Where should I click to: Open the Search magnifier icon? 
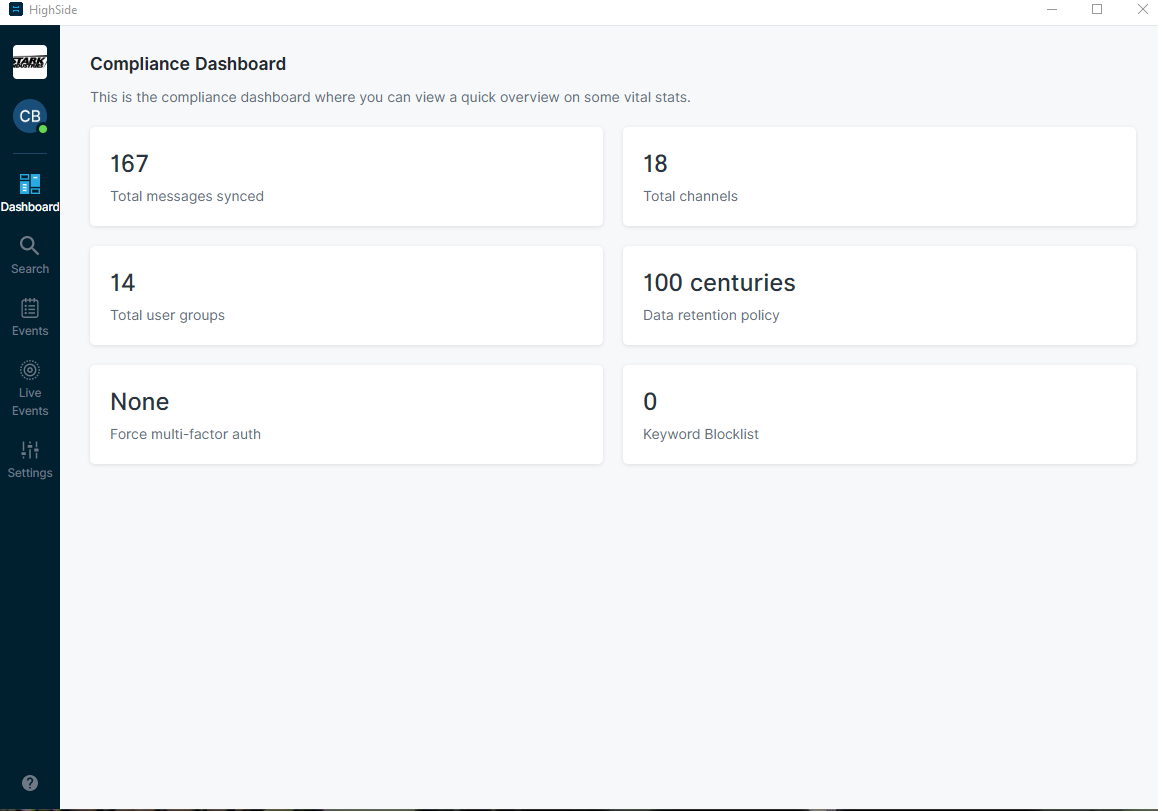[x=30, y=245]
